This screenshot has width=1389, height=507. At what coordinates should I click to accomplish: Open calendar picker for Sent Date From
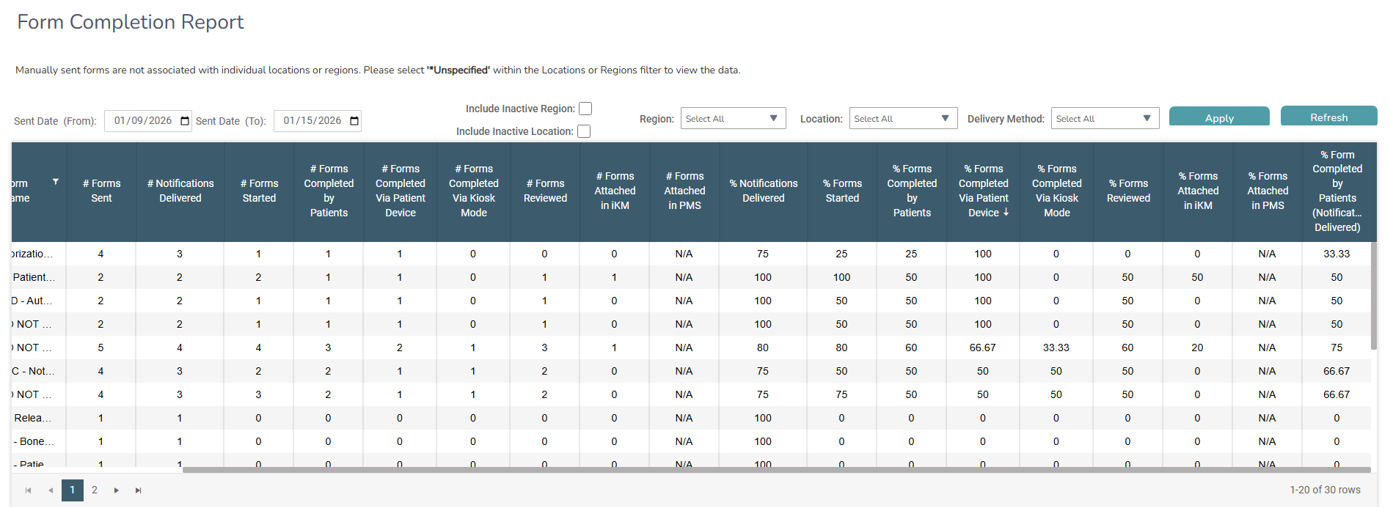(185, 121)
